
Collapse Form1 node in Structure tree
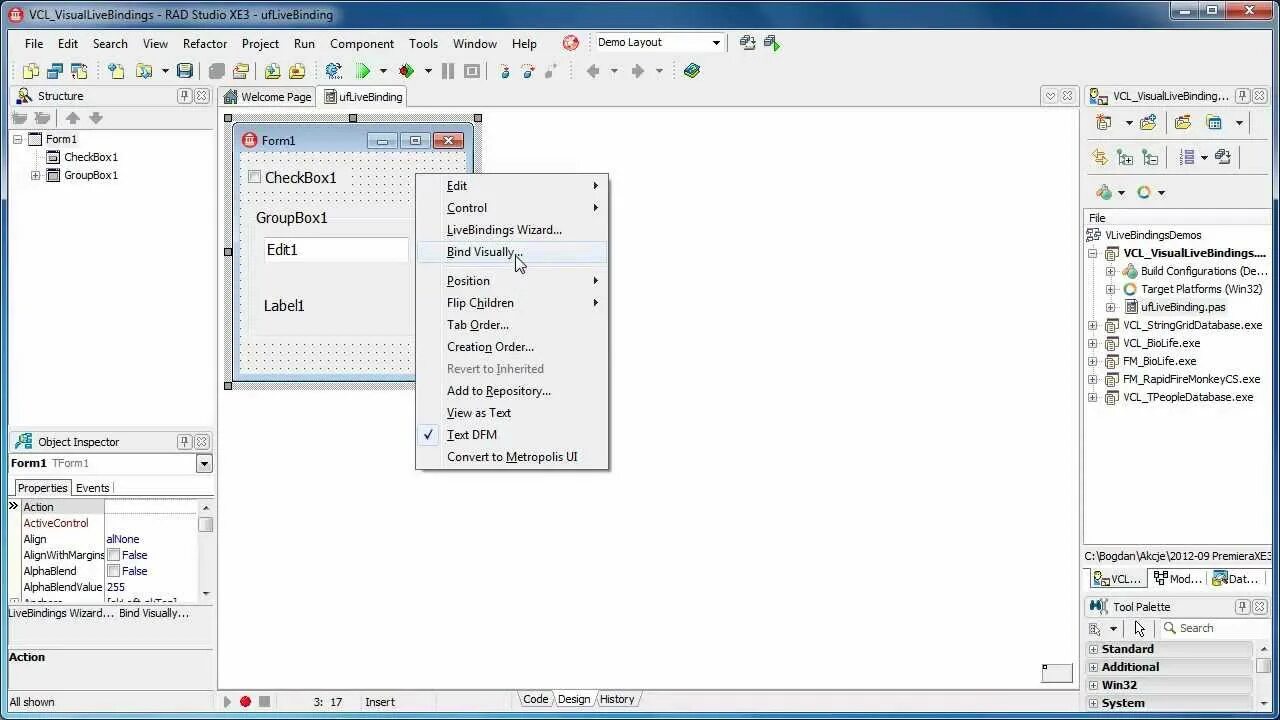tap(17, 139)
